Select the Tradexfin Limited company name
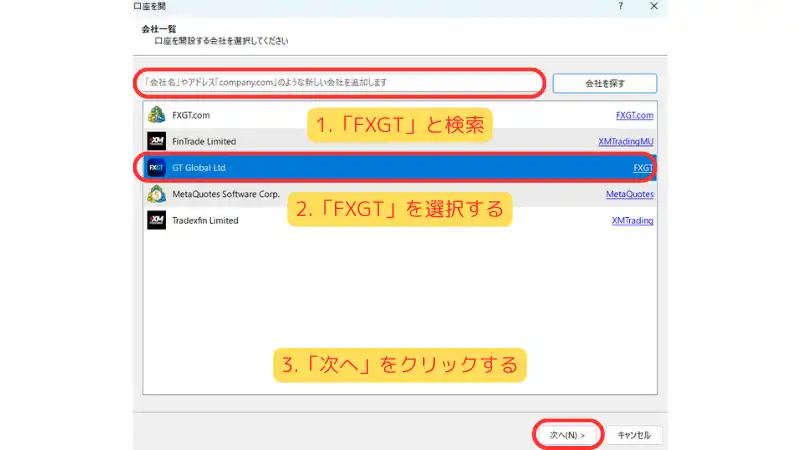 (205, 221)
